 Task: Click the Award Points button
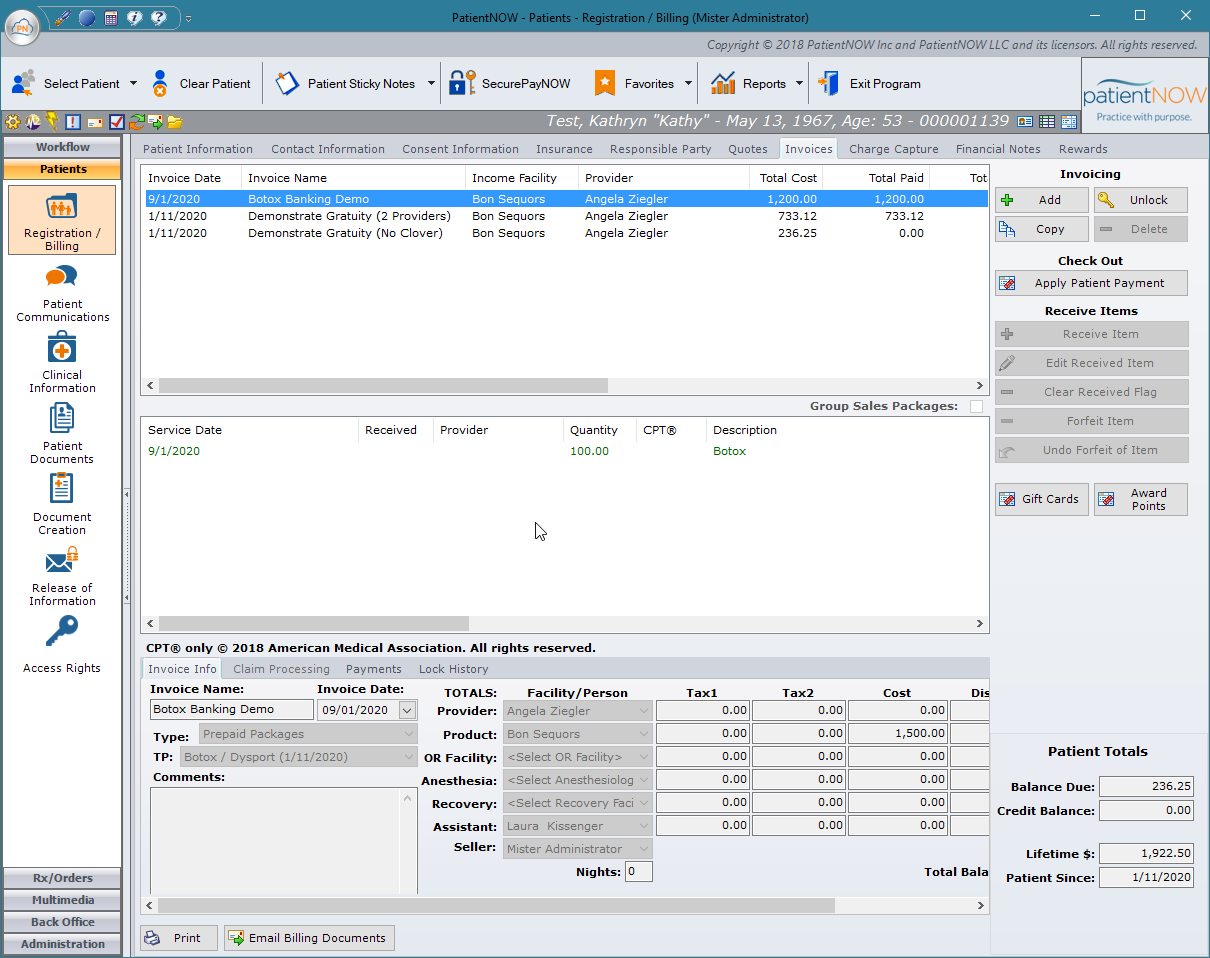point(1141,499)
